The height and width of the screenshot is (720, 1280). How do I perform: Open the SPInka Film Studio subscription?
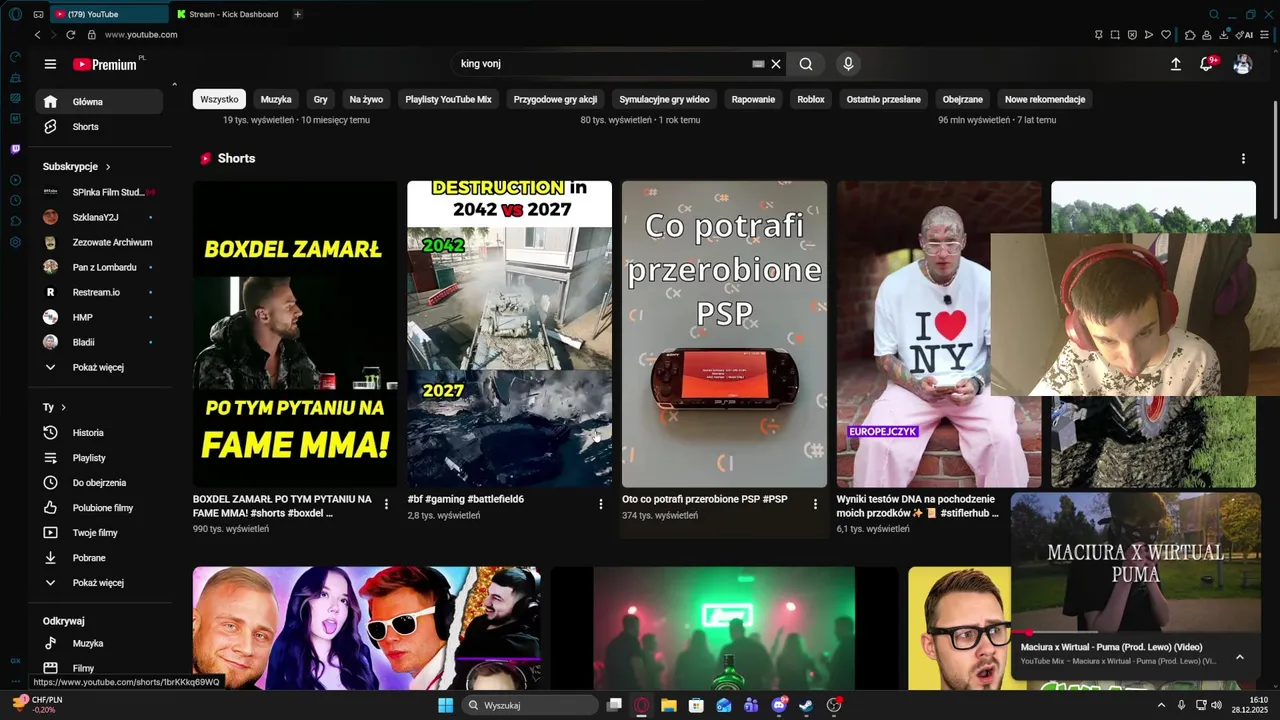[x=99, y=192]
